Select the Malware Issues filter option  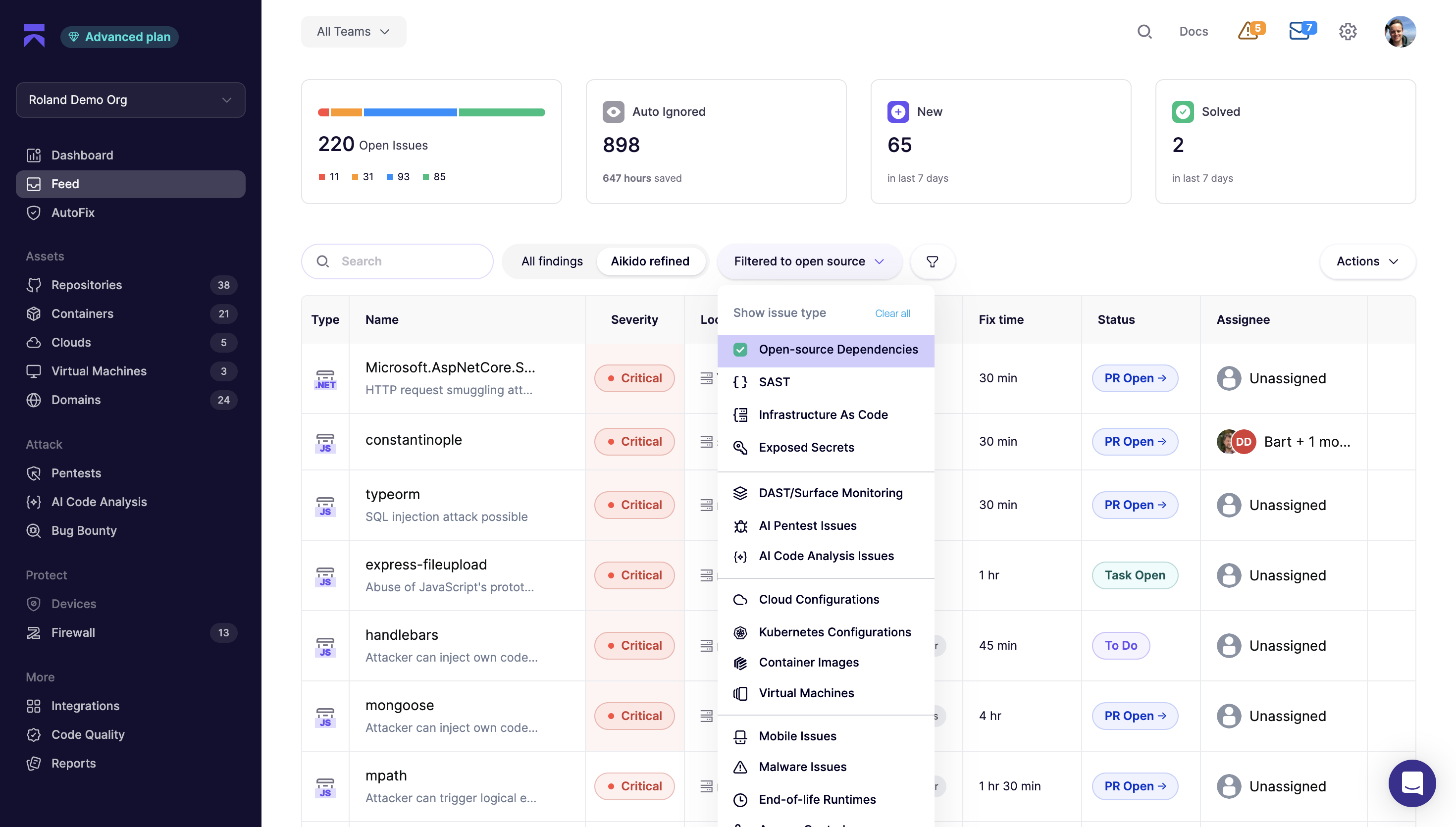pos(826,767)
